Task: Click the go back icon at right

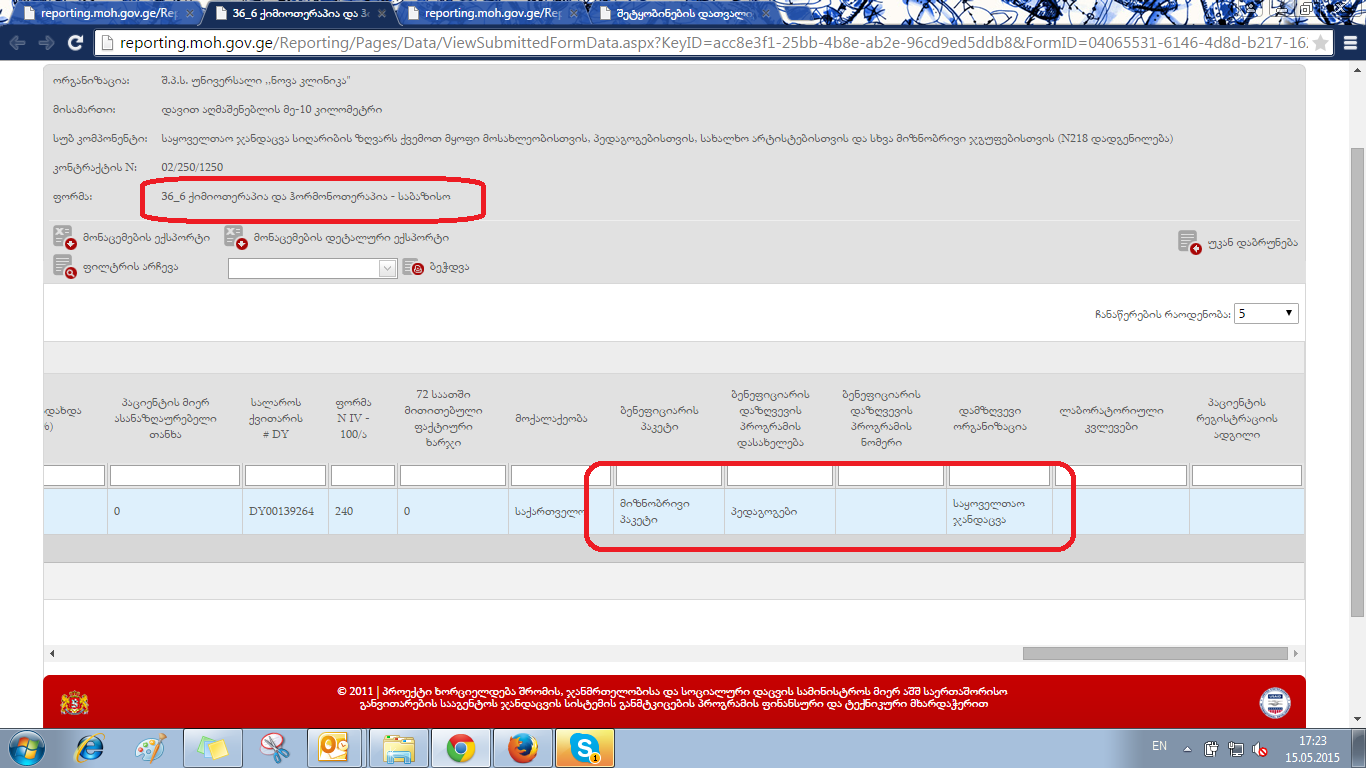Action: (1189, 242)
